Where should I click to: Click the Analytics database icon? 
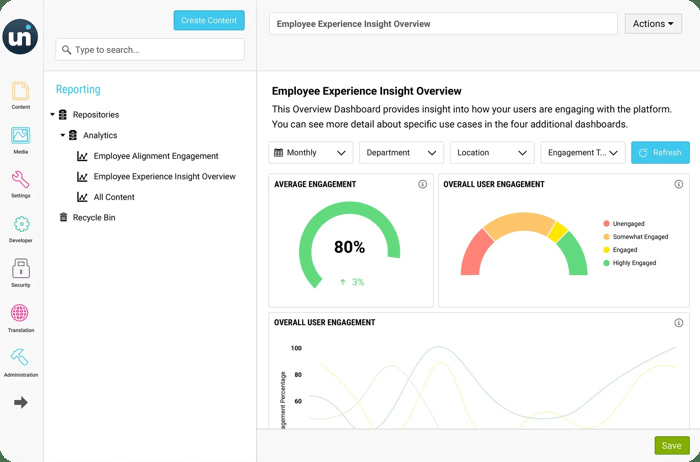[x=73, y=135]
